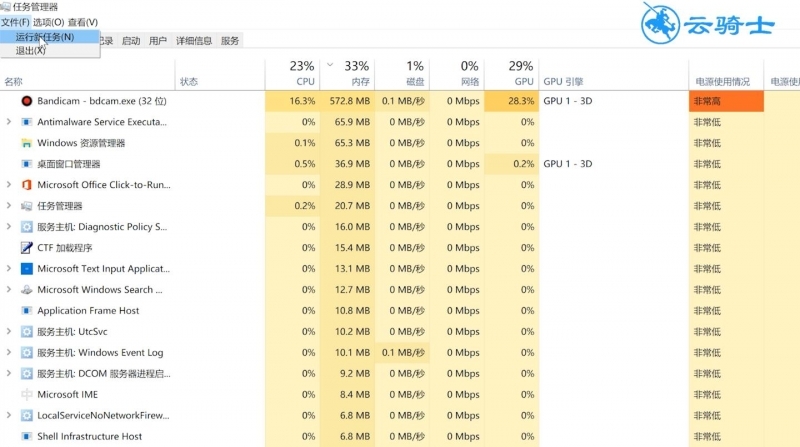The image size is (800, 447).
Task: Click the Bandicam red record icon
Action: point(27,101)
